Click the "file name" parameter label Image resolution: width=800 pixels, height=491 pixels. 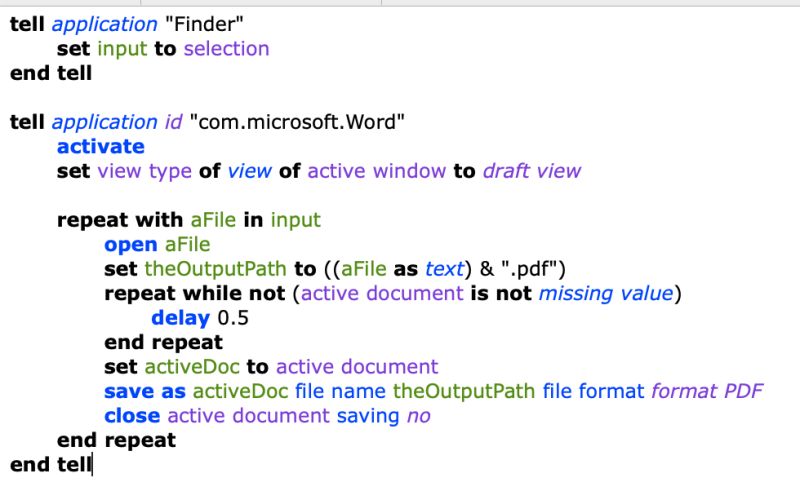[340, 391]
